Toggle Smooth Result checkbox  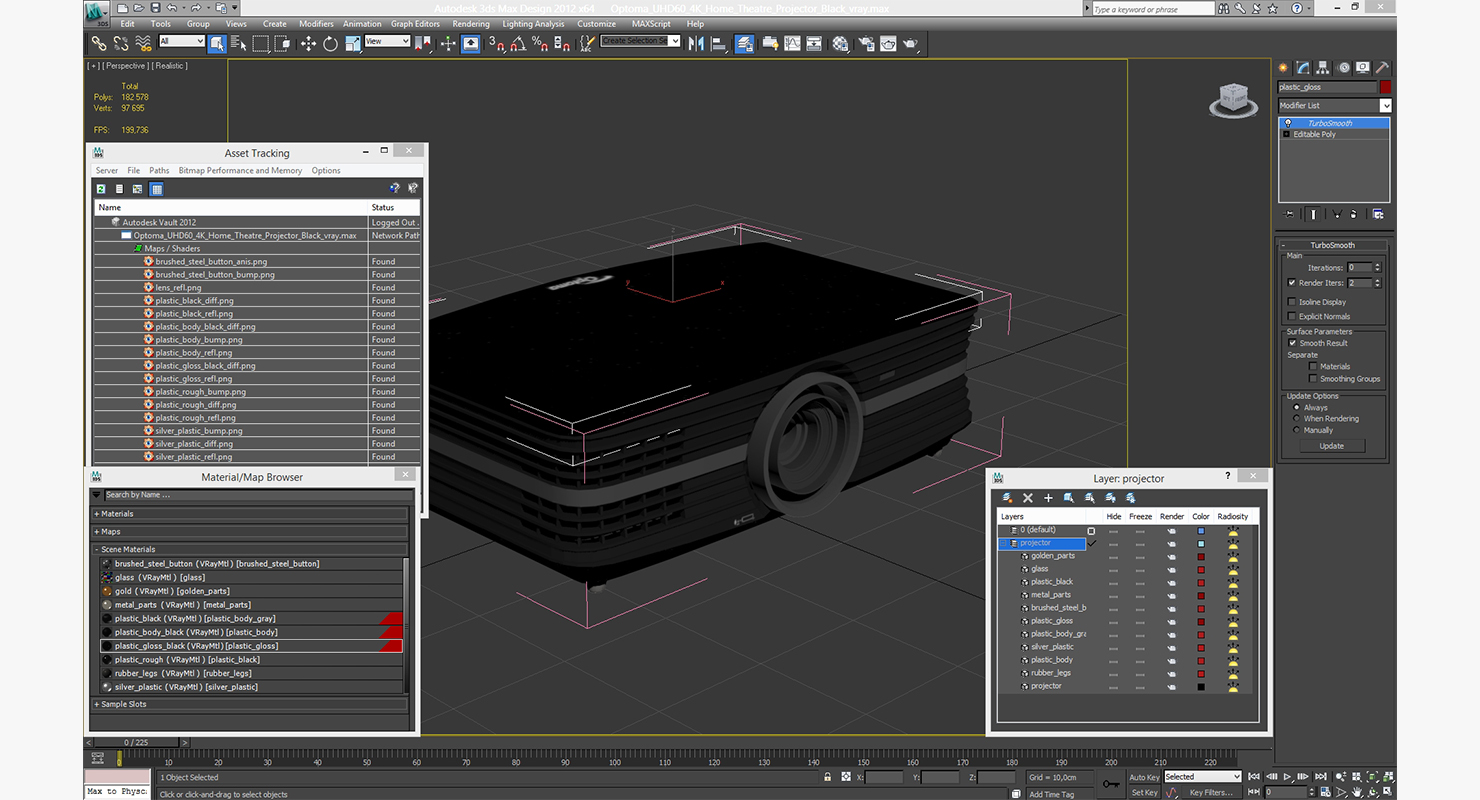[1292, 343]
